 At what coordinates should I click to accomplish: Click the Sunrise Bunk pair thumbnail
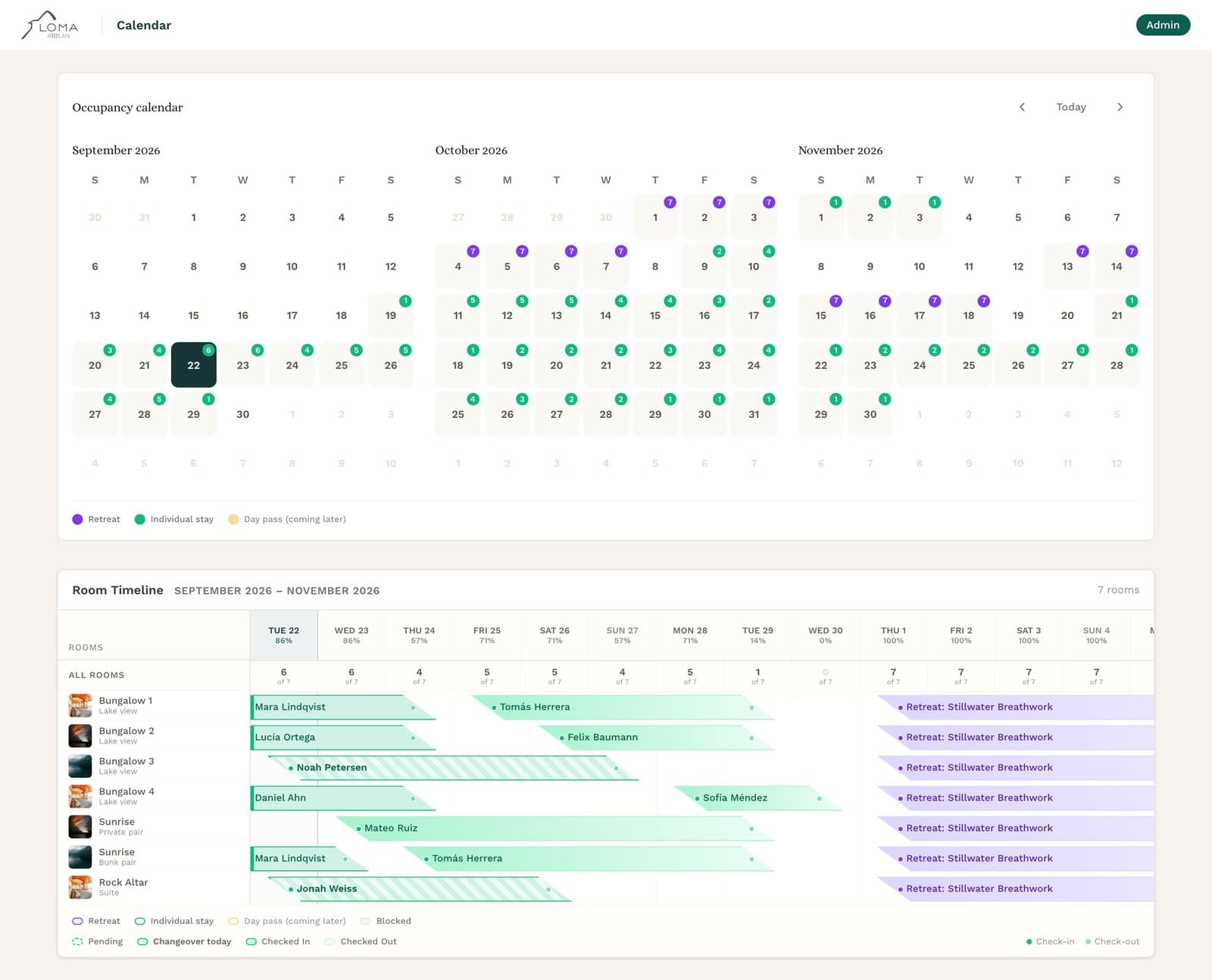coord(80,857)
